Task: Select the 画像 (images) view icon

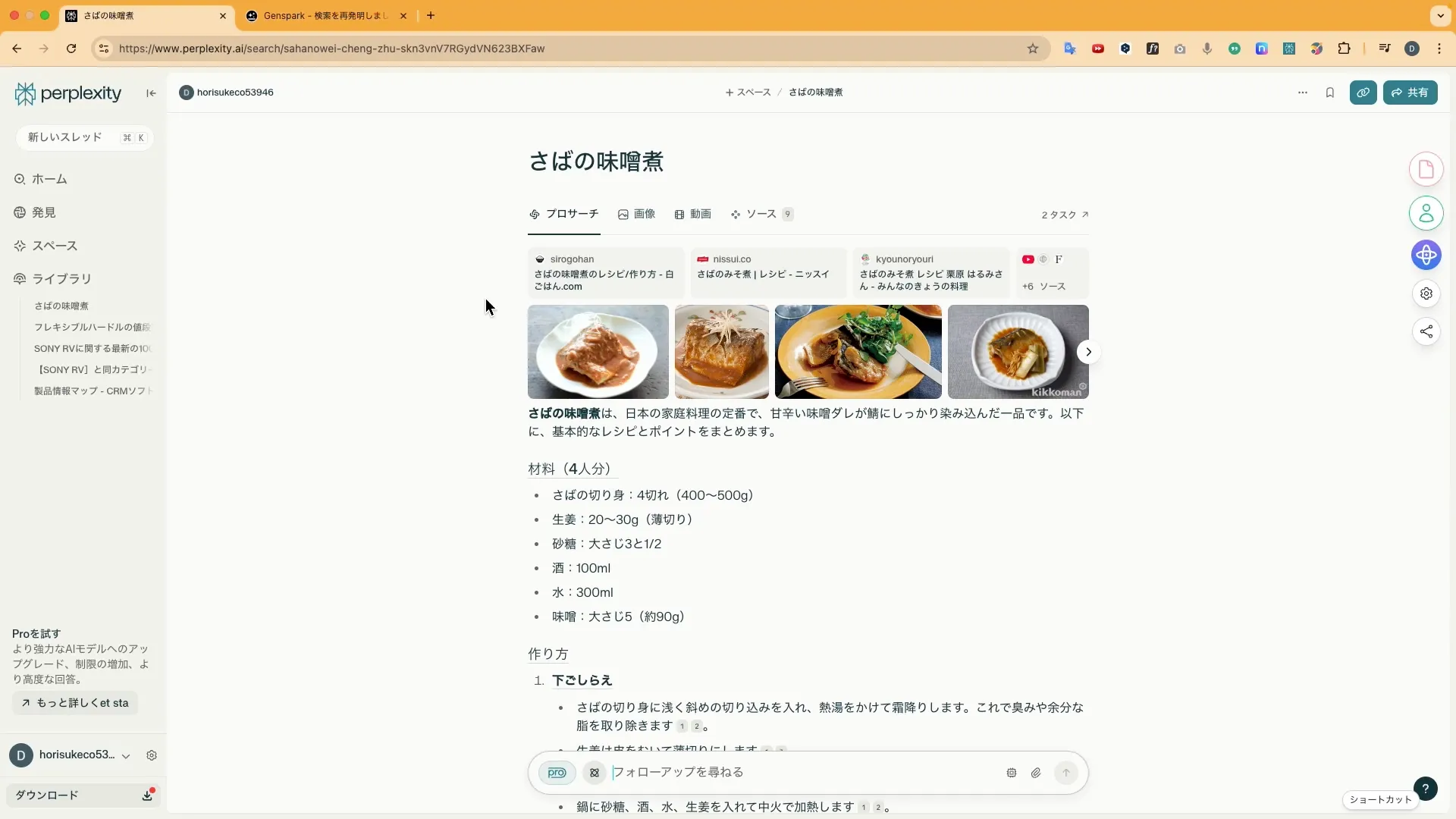Action: 623,215
